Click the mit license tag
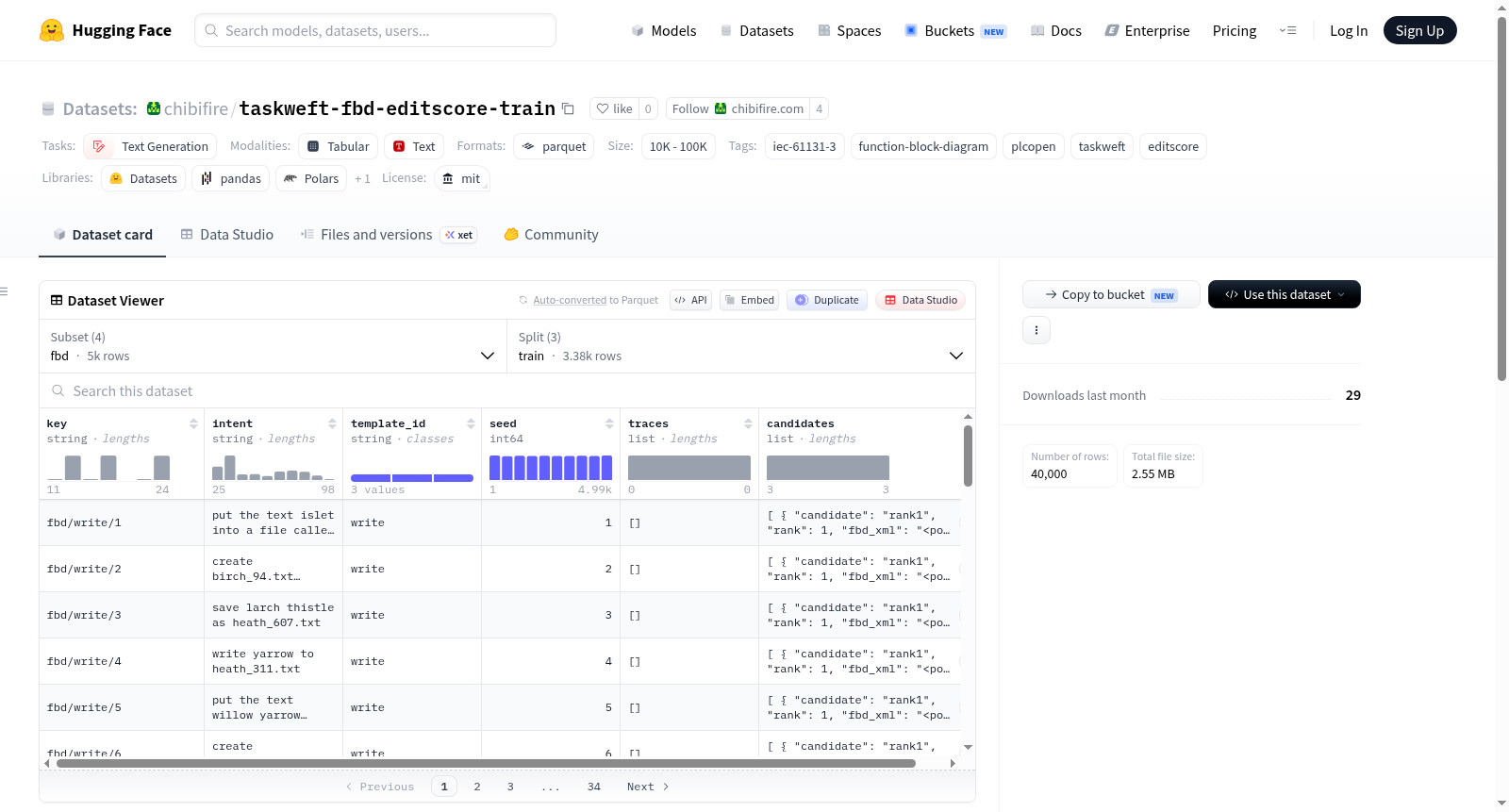1509x812 pixels. click(x=462, y=178)
